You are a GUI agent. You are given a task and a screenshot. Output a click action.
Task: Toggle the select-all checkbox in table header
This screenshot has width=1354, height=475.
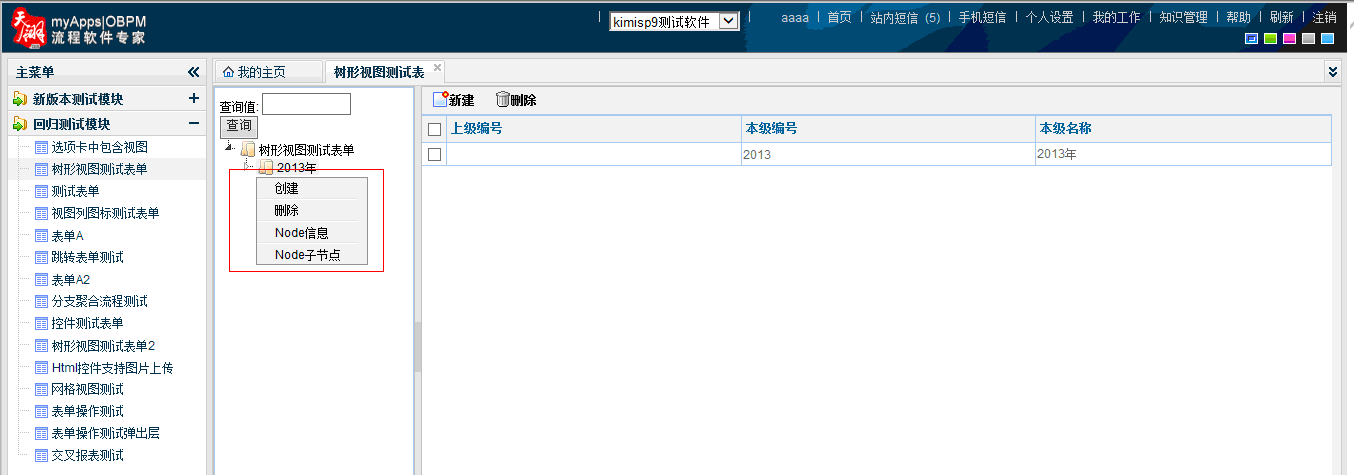pyautogui.click(x=434, y=129)
